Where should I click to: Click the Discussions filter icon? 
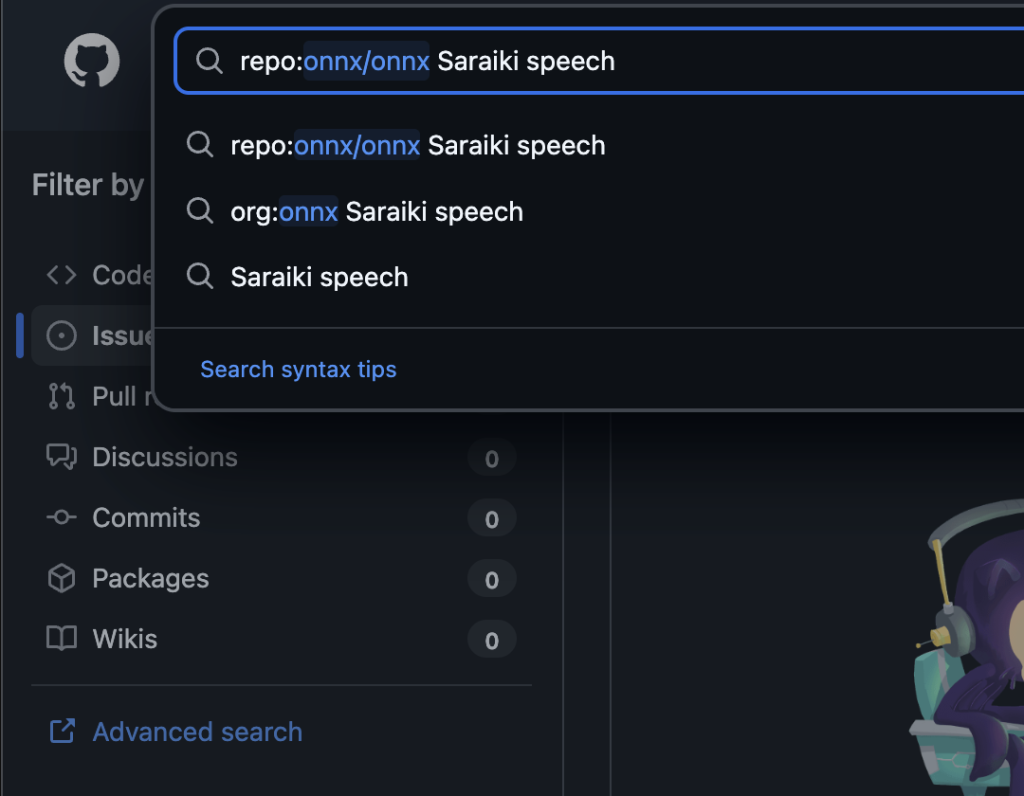click(x=62, y=457)
